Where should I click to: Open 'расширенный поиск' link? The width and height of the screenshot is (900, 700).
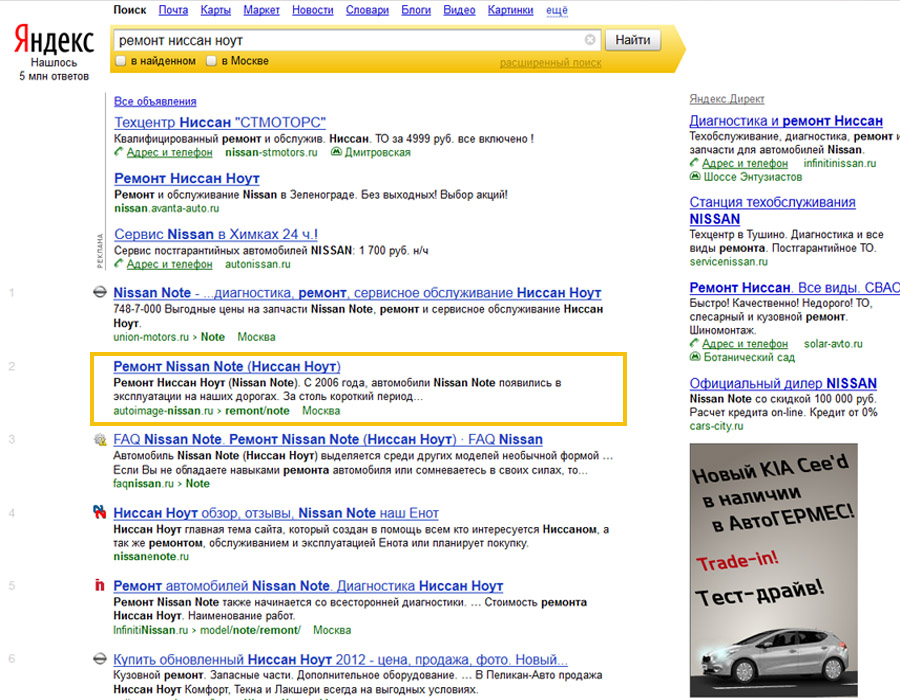(550, 63)
